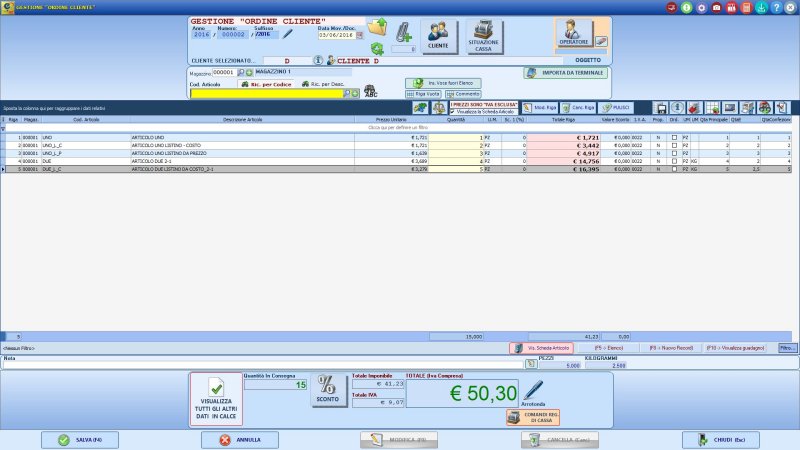Search warehouse with Magazzino magnifier icon
Viewport: 800px width, 450px height.
(x=241, y=72)
